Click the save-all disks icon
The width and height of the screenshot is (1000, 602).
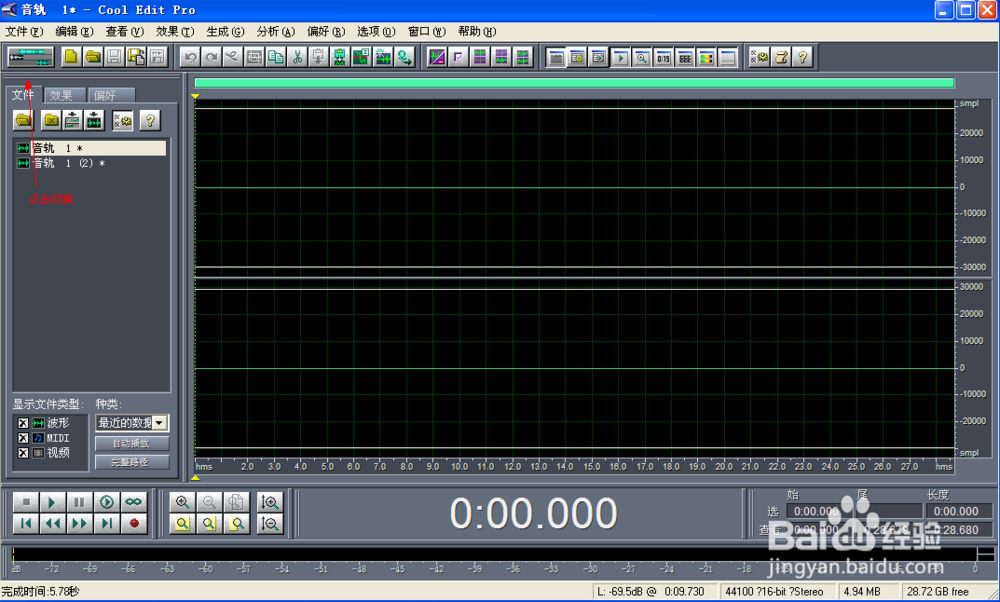coord(136,57)
